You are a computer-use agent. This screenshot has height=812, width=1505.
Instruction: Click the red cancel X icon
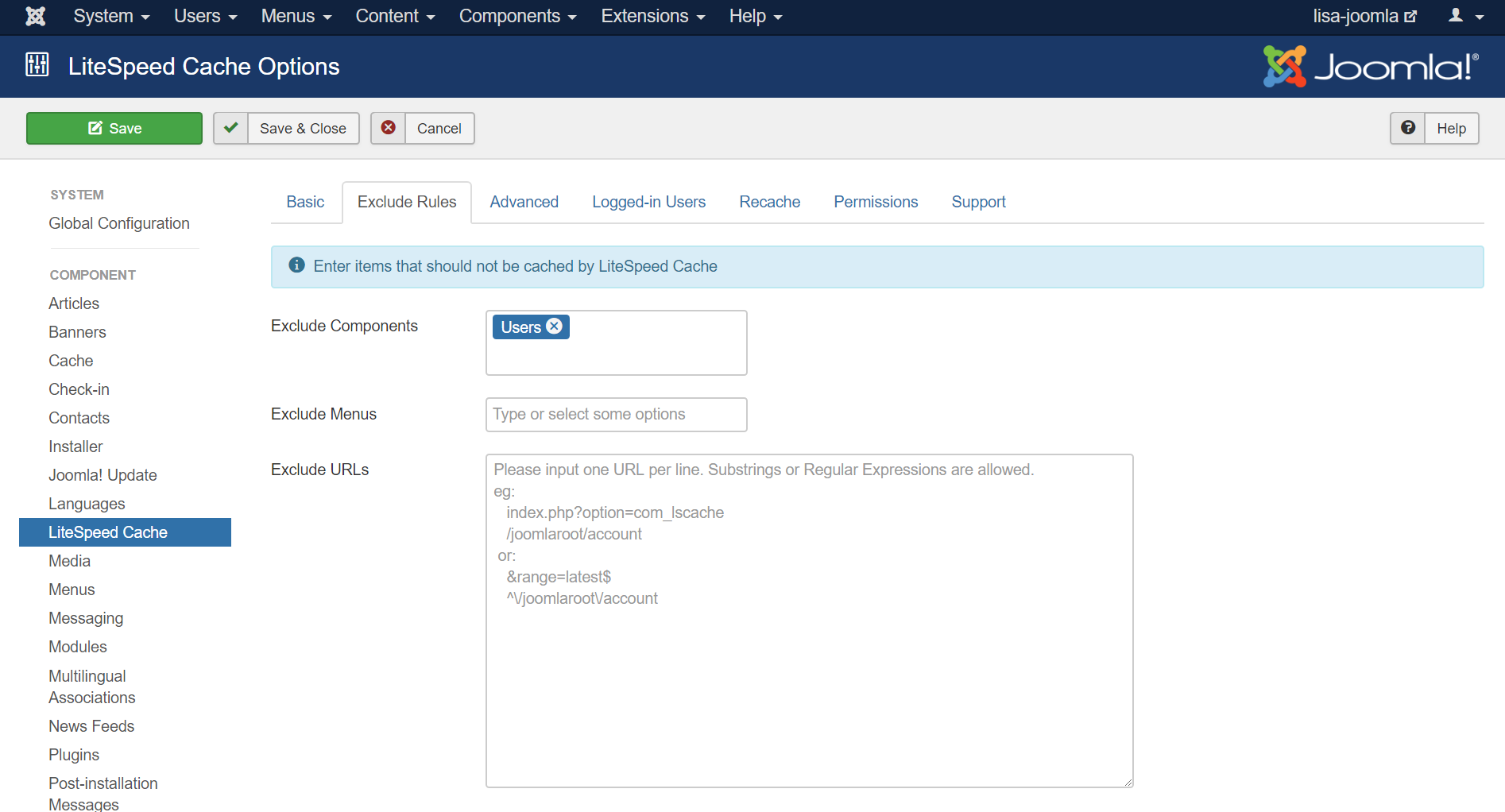(389, 128)
